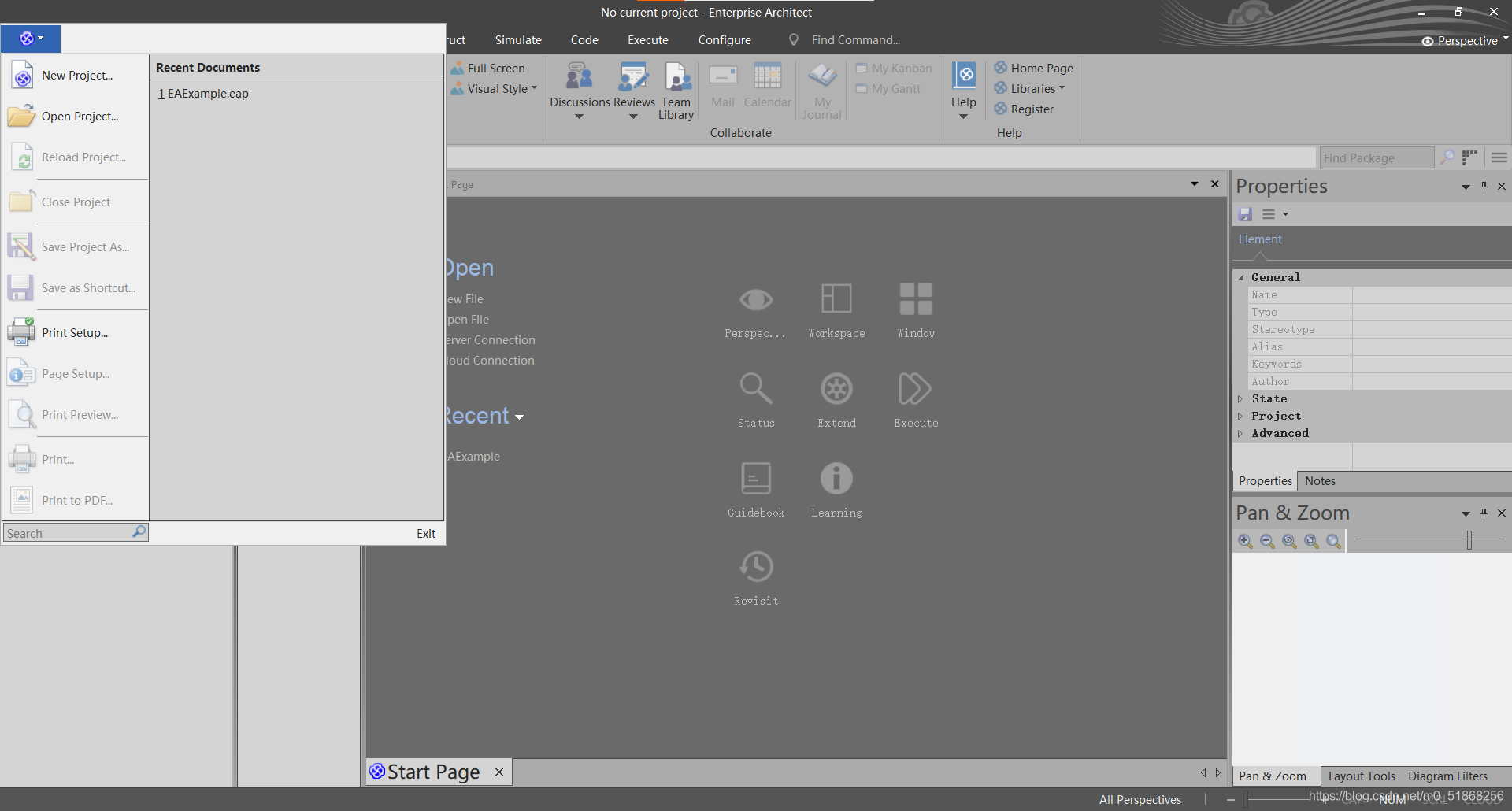
Task: Click the Full Screen icon
Action: [457, 69]
